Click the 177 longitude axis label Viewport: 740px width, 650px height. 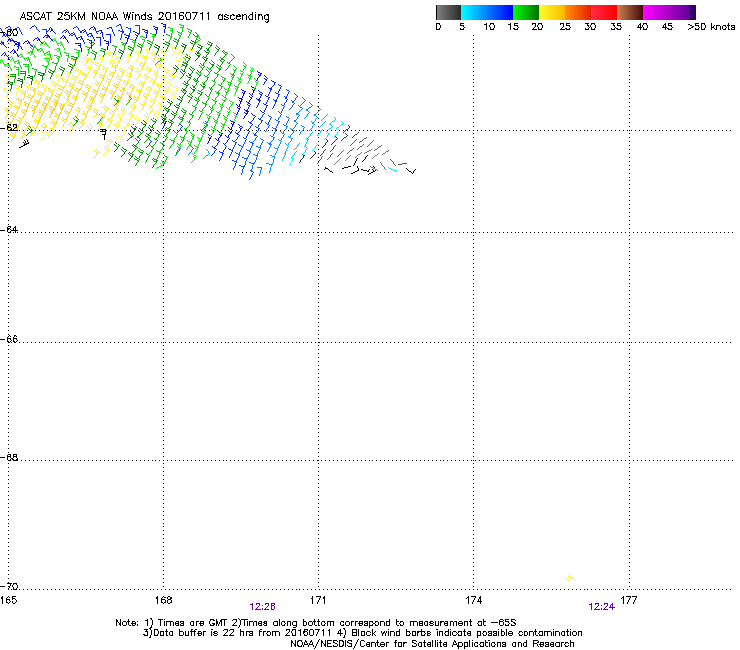[629, 600]
